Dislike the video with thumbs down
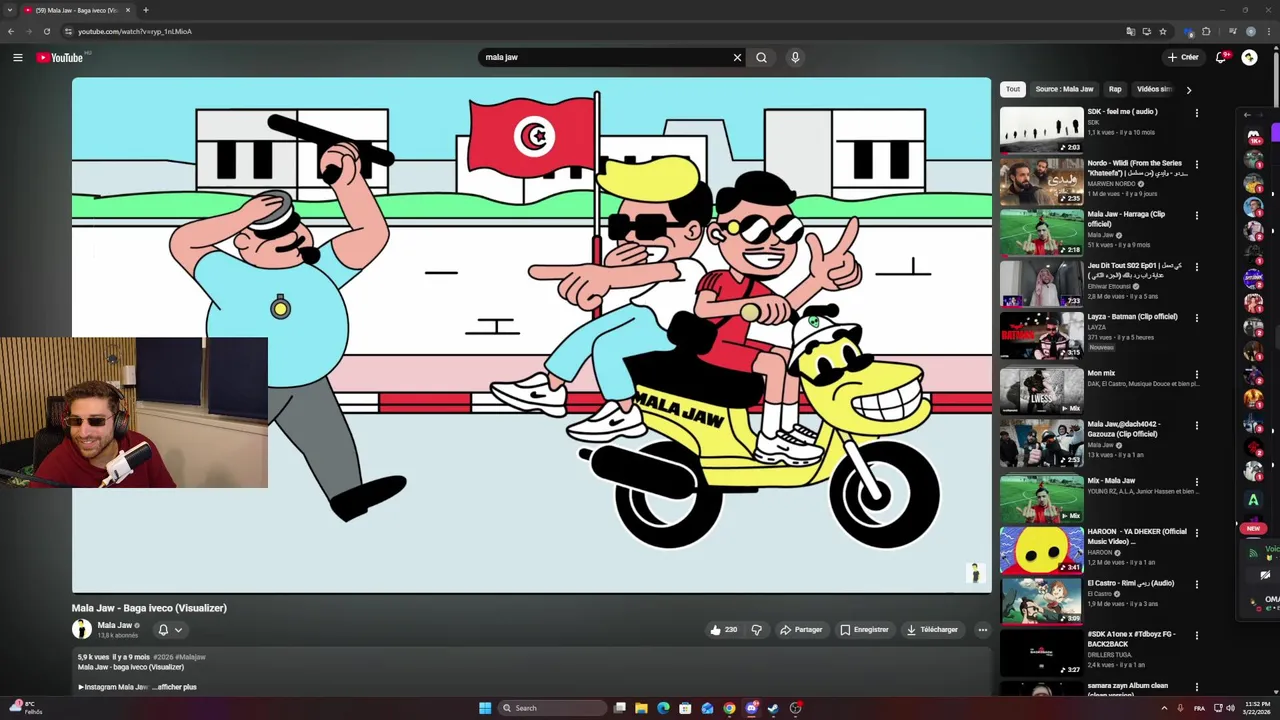Image resolution: width=1280 pixels, height=720 pixels. point(756,630)
